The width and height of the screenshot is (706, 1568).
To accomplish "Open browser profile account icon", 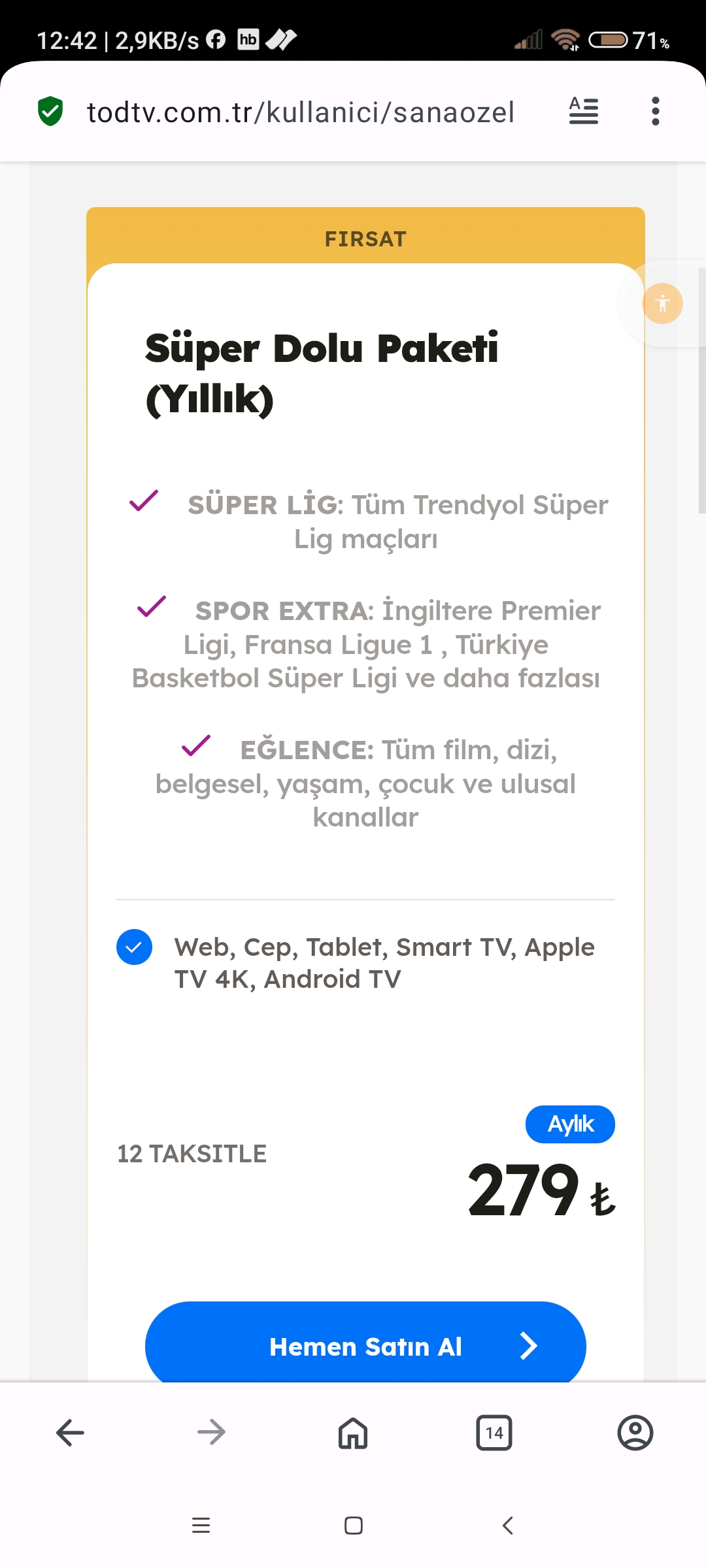I will click(635, 1433).
